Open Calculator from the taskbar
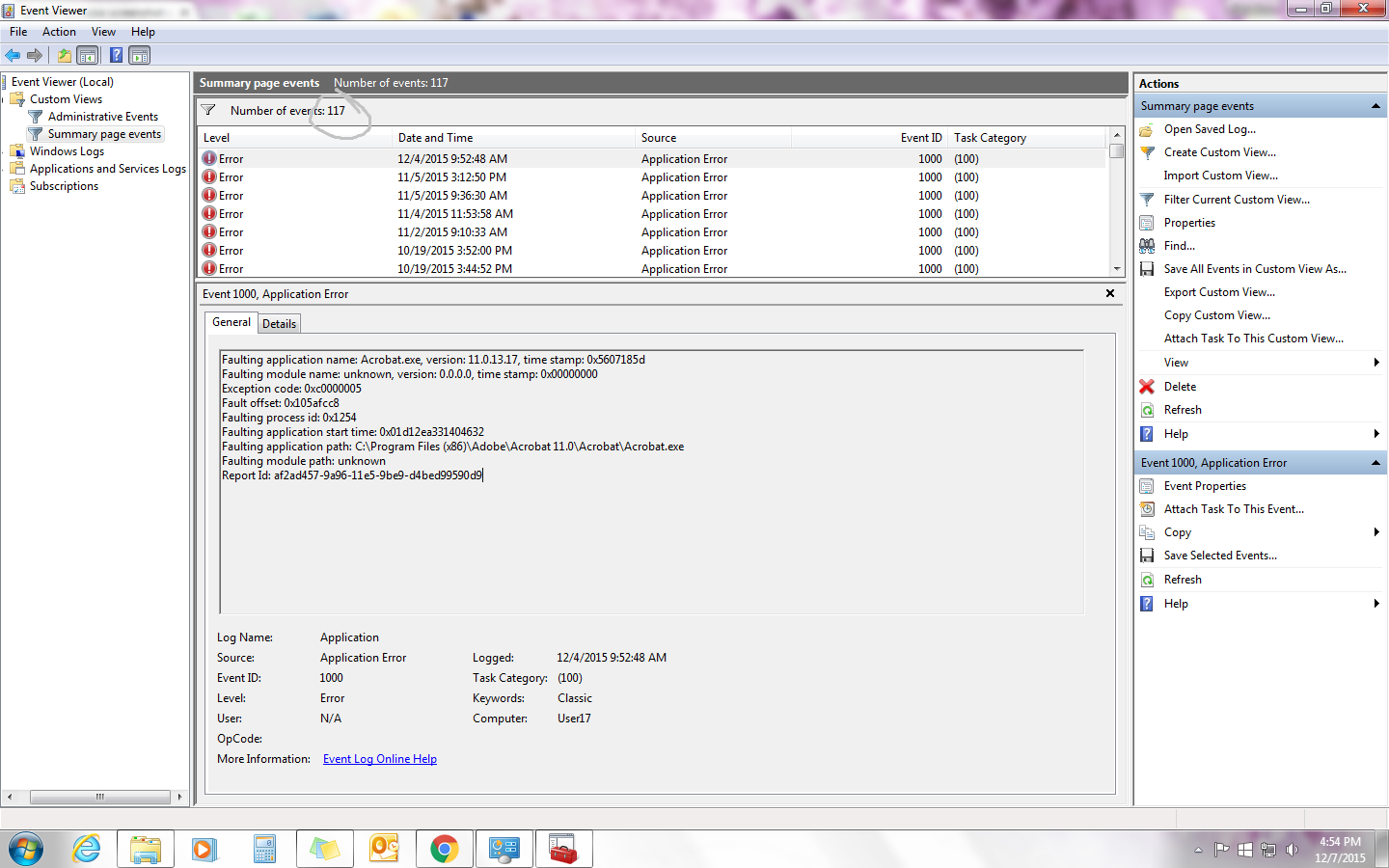 coord(265,850)
